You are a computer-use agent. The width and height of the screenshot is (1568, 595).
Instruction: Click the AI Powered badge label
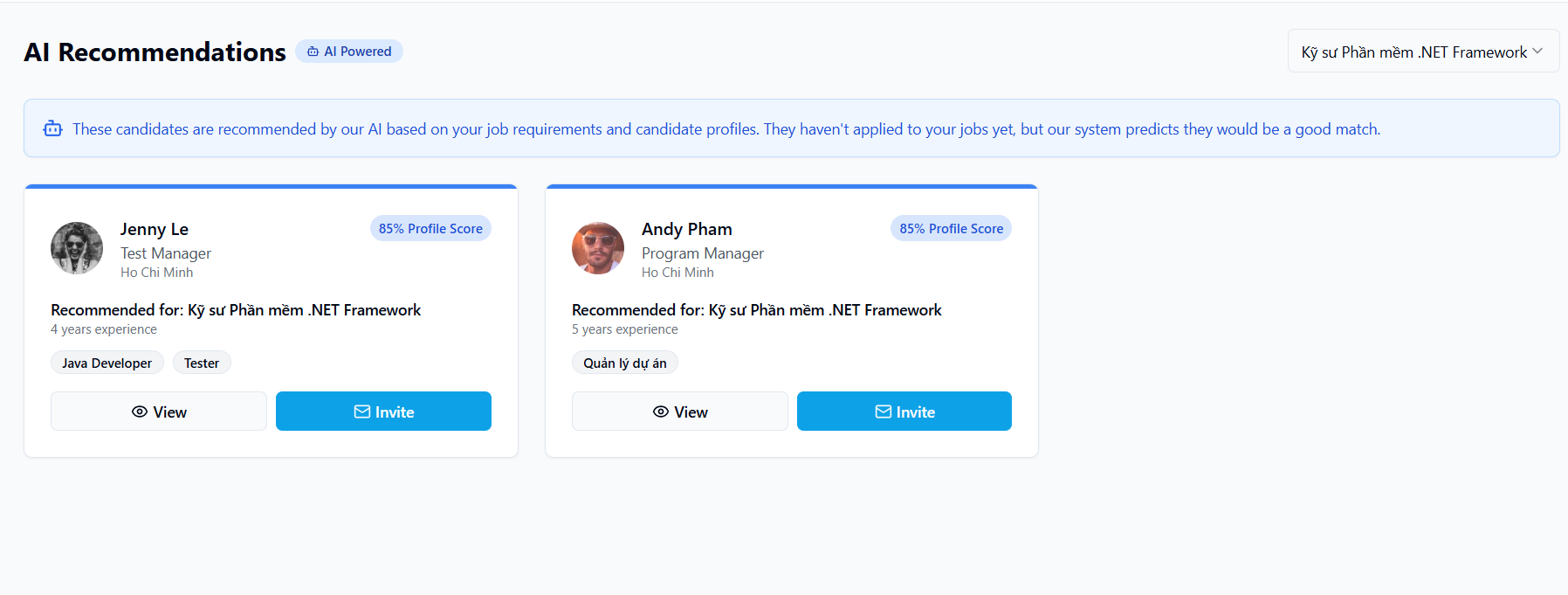pyautogui.click(x=358, y=52)
